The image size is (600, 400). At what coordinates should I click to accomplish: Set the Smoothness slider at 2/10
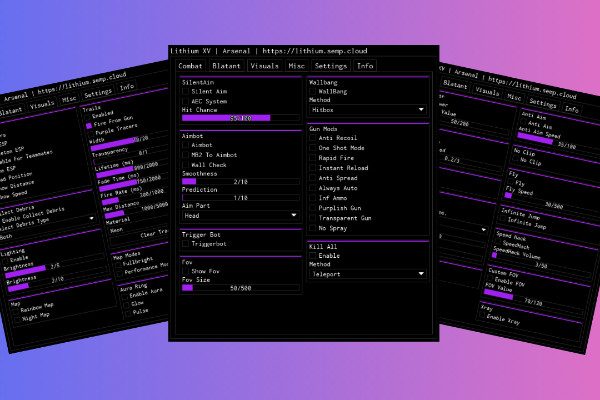pyautogui.click(x=241, y=182)
